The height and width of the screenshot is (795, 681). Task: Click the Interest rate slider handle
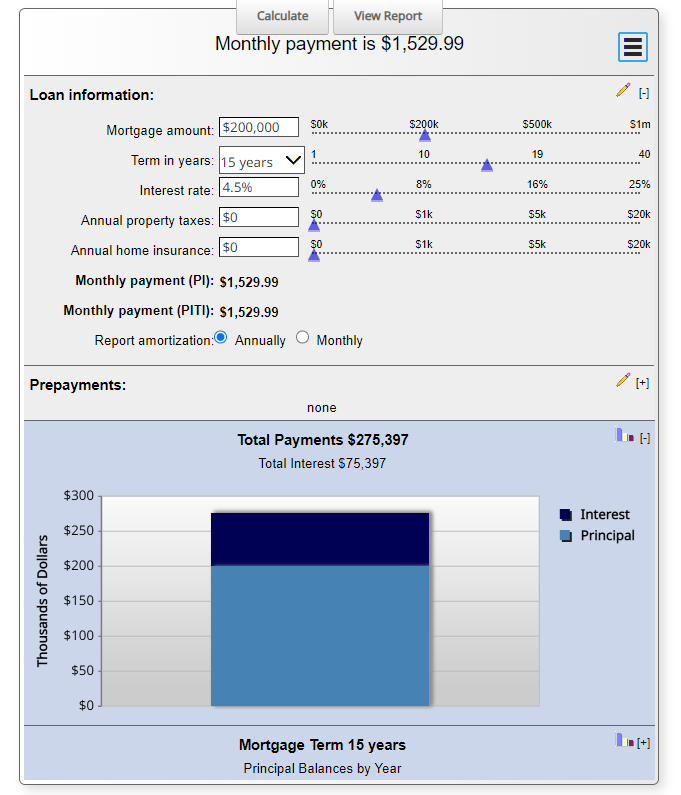[x=377, y=195]
